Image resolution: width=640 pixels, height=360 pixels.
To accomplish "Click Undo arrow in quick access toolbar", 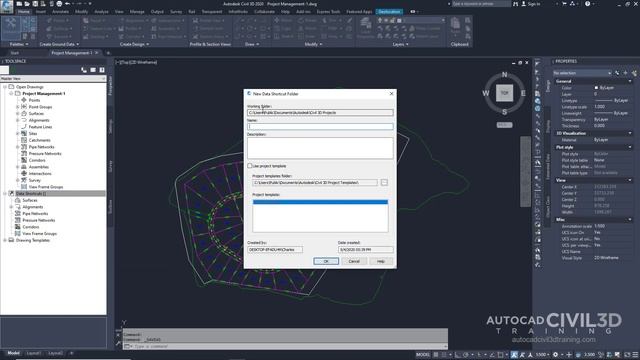I will tap(68, 4).
